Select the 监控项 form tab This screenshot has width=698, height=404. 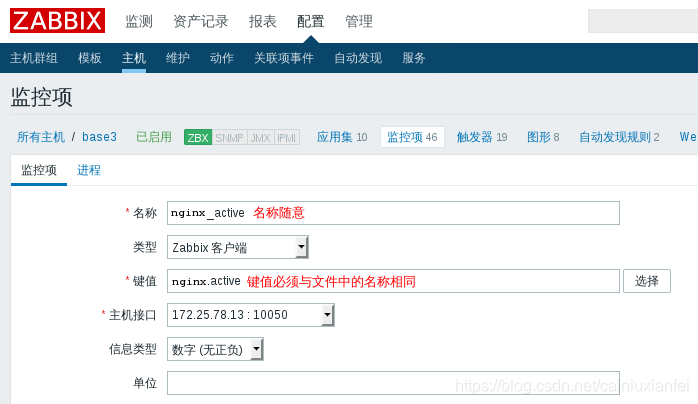click(x=39, y=170)
